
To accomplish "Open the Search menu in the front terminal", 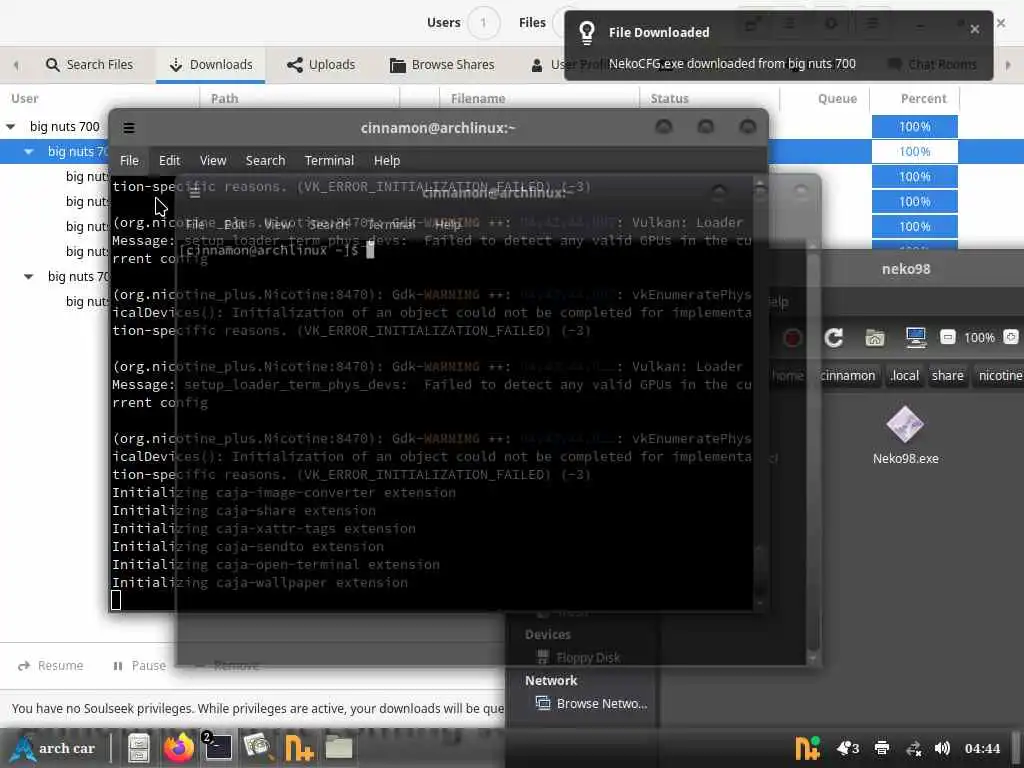I will (265, 161).
